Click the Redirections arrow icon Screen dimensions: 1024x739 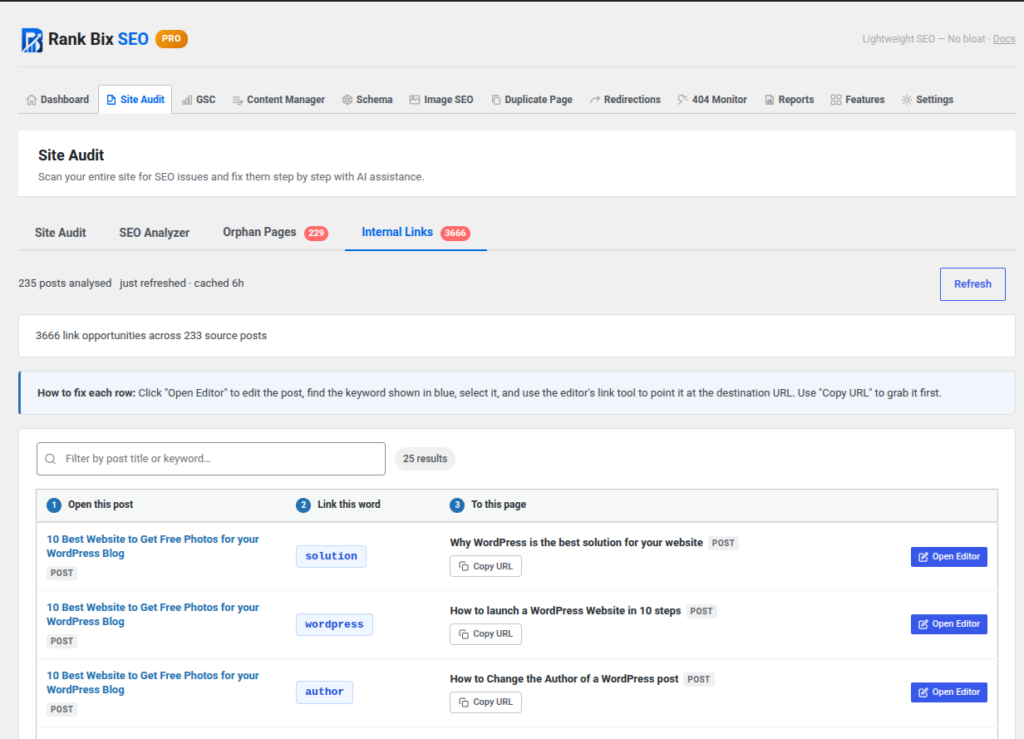coord(594,100)
